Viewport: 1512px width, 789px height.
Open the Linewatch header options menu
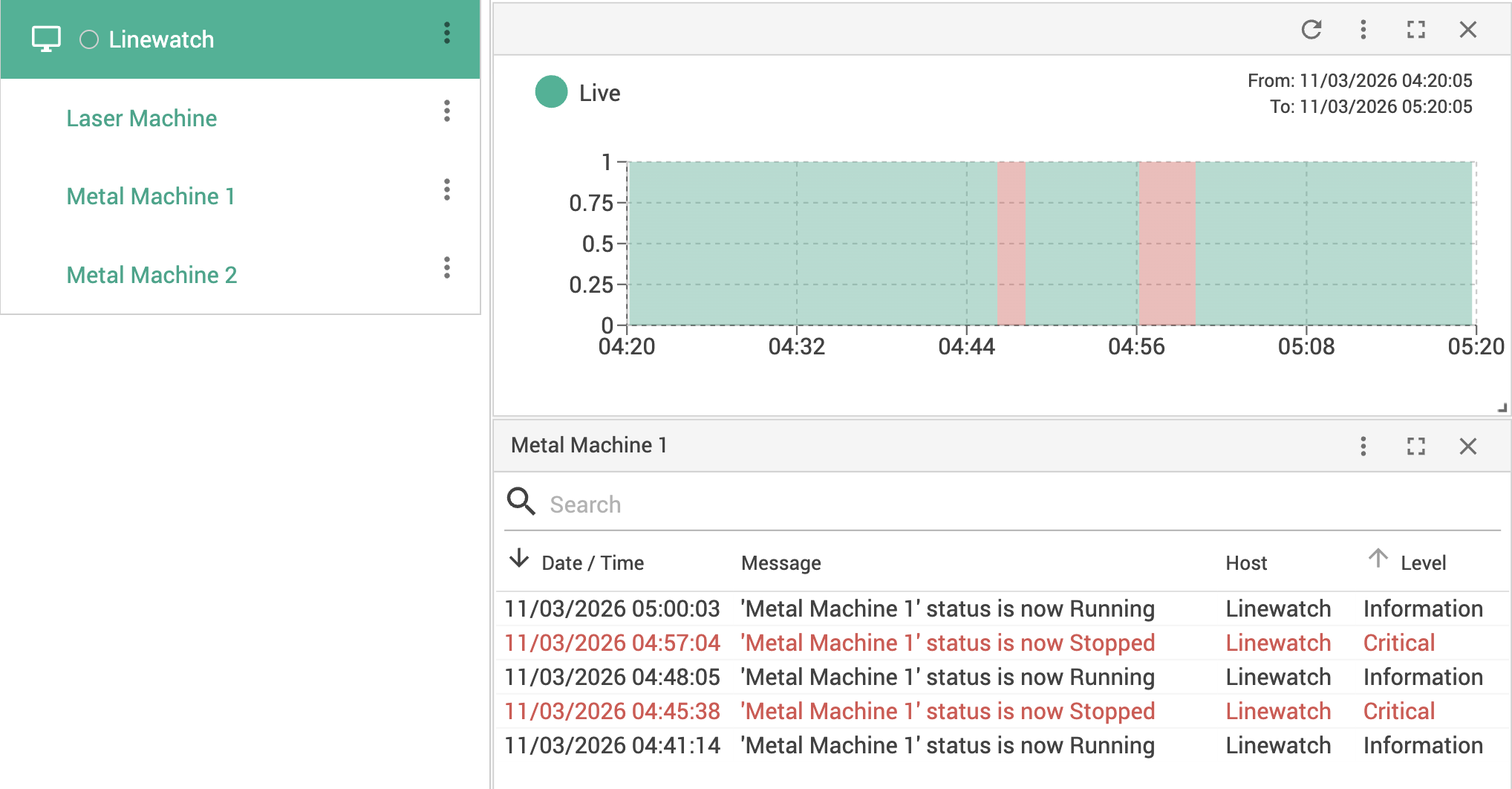point(446,33)
